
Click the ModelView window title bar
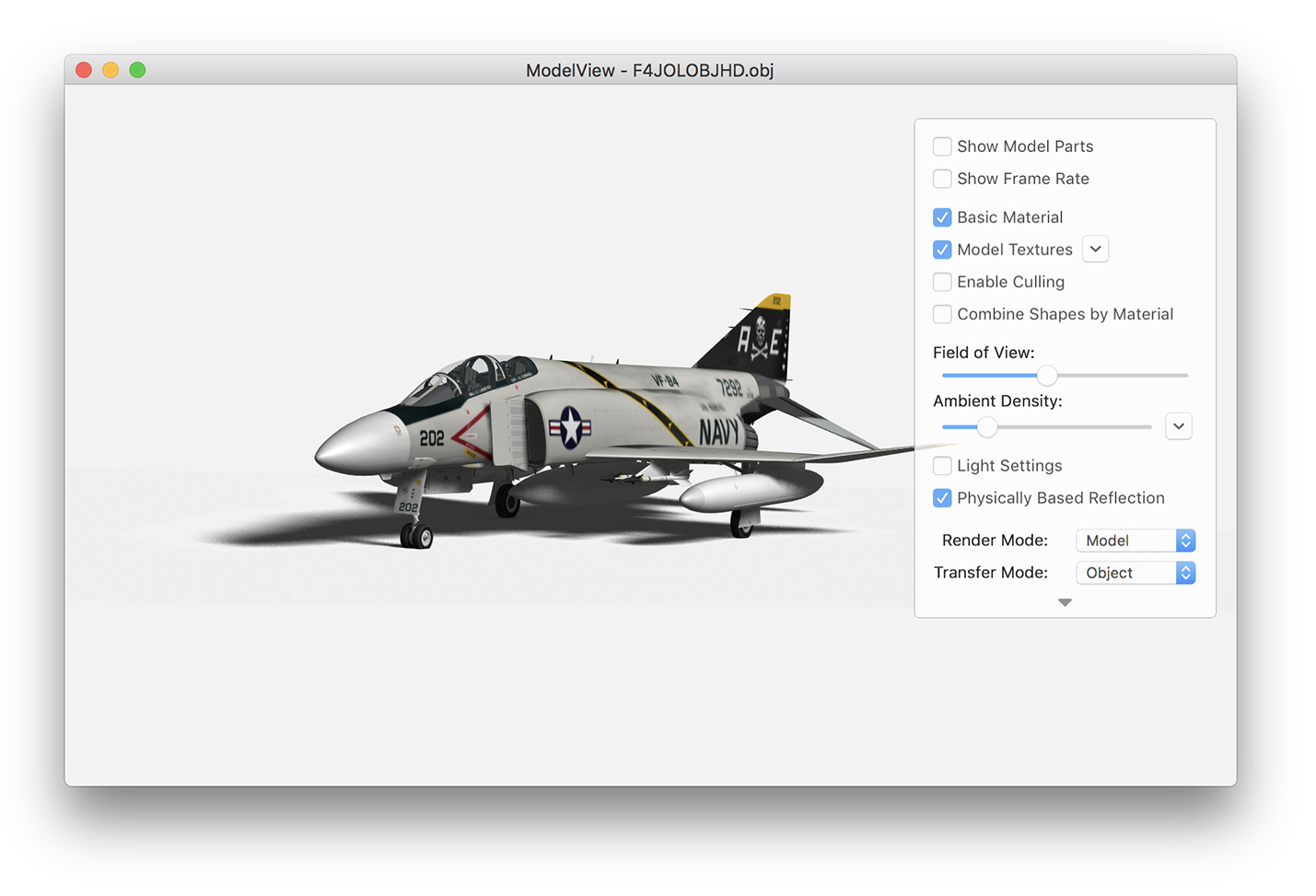(x=649, y=70)
